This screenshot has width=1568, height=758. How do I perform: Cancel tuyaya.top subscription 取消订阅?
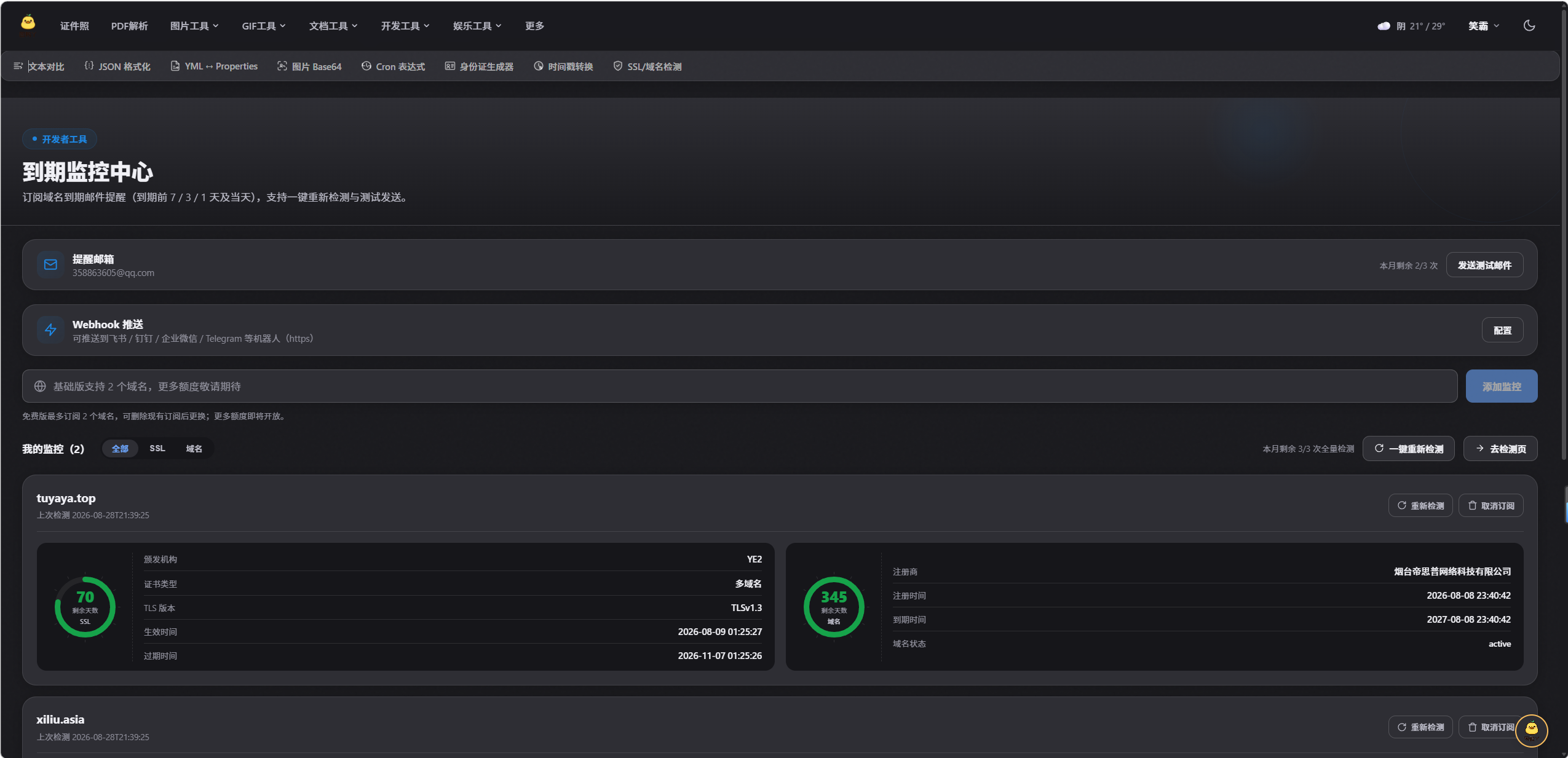tap(1491, 505)
